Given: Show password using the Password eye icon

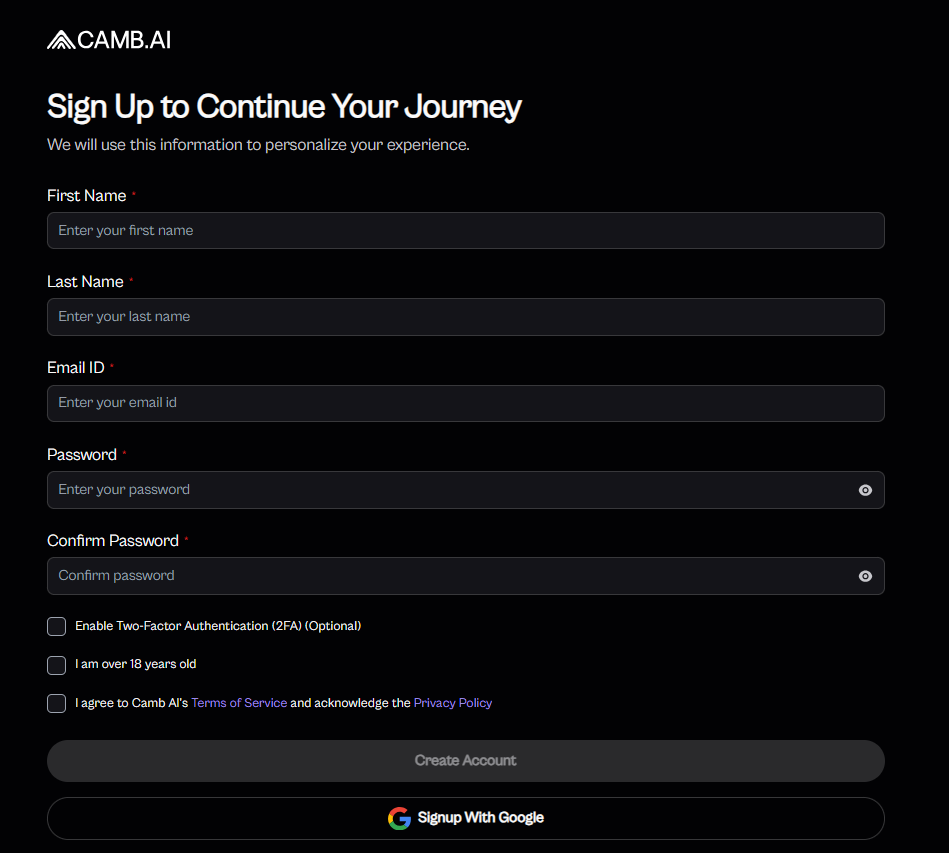Looking at the screenshot, I should point(865,490).
